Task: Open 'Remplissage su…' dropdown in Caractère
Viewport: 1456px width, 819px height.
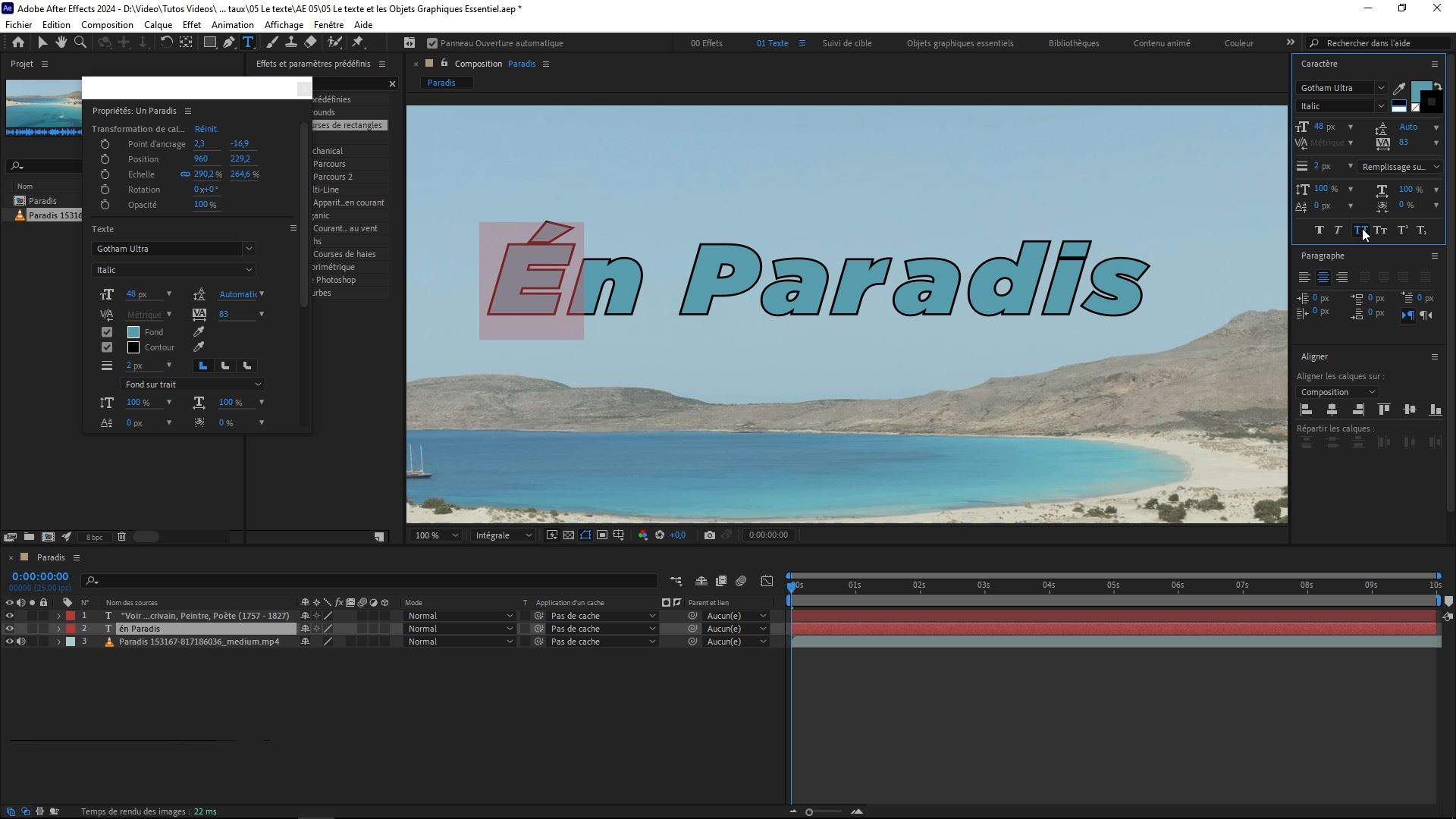Action: coord(1400,167)
